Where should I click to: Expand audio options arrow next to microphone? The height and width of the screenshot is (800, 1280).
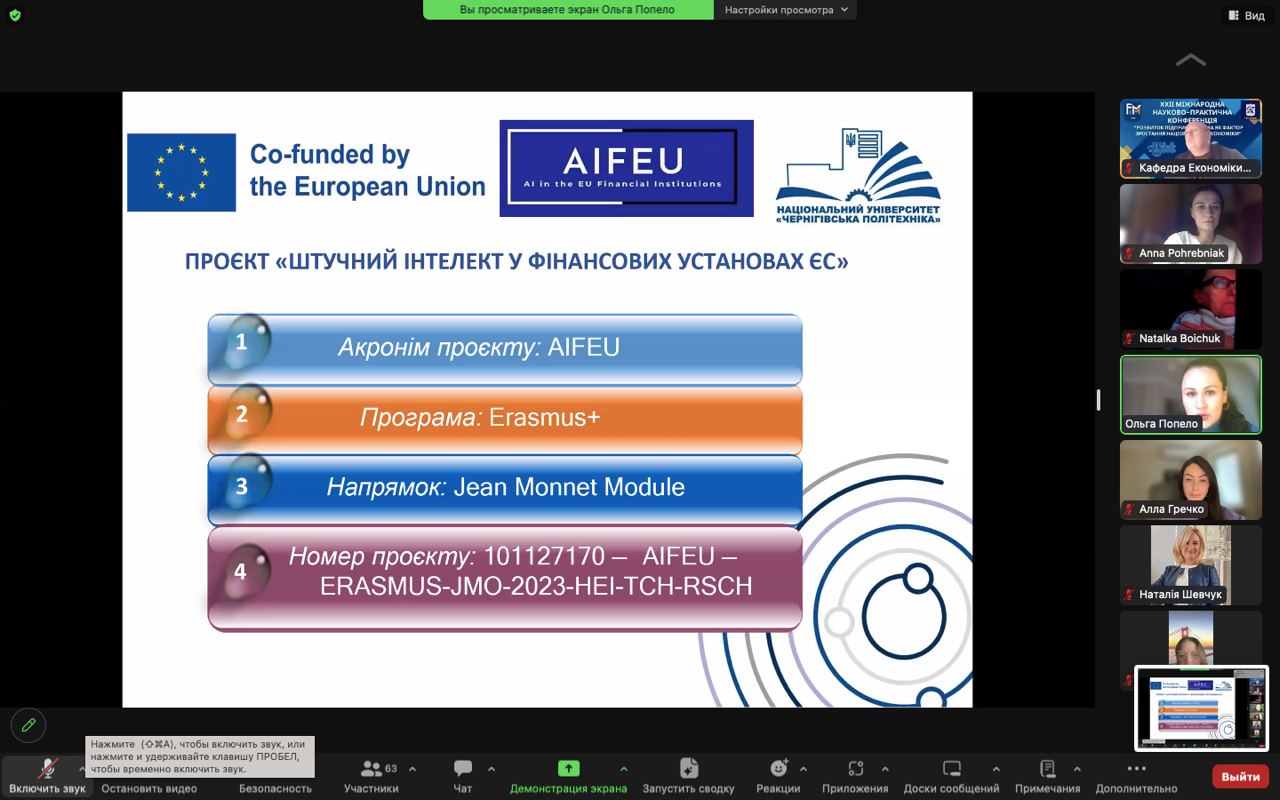tap(82, 769)
